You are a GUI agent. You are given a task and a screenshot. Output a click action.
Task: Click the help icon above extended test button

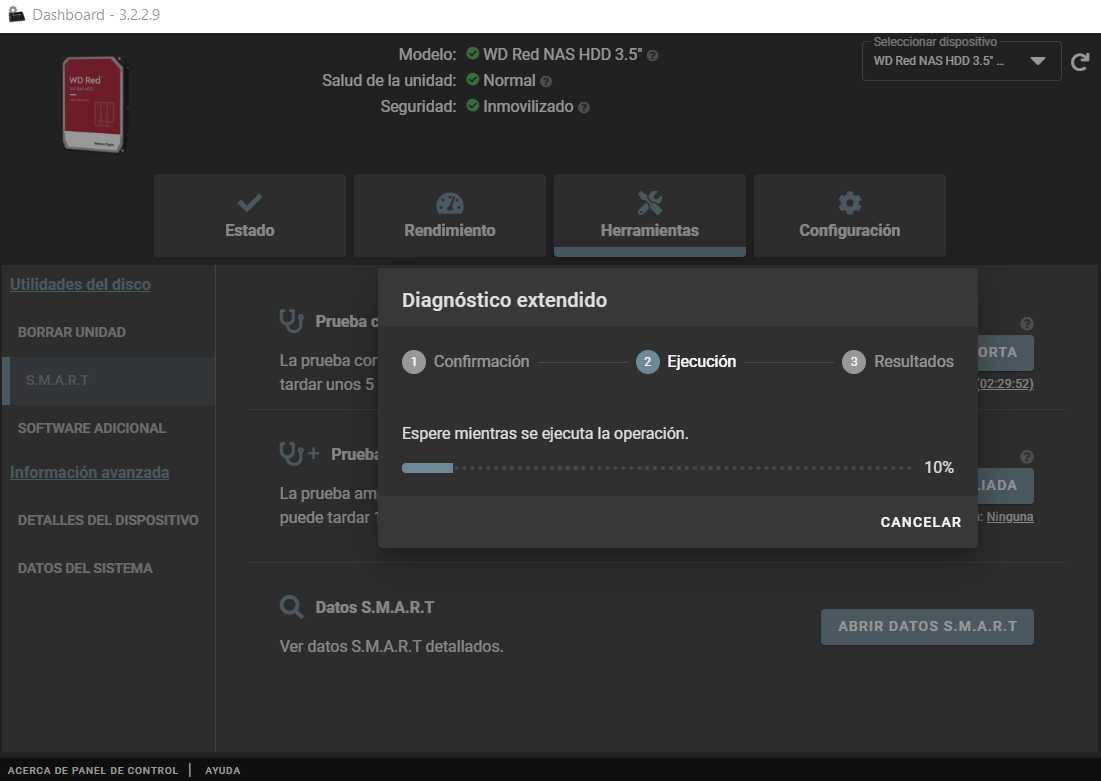coord(1027,457)
